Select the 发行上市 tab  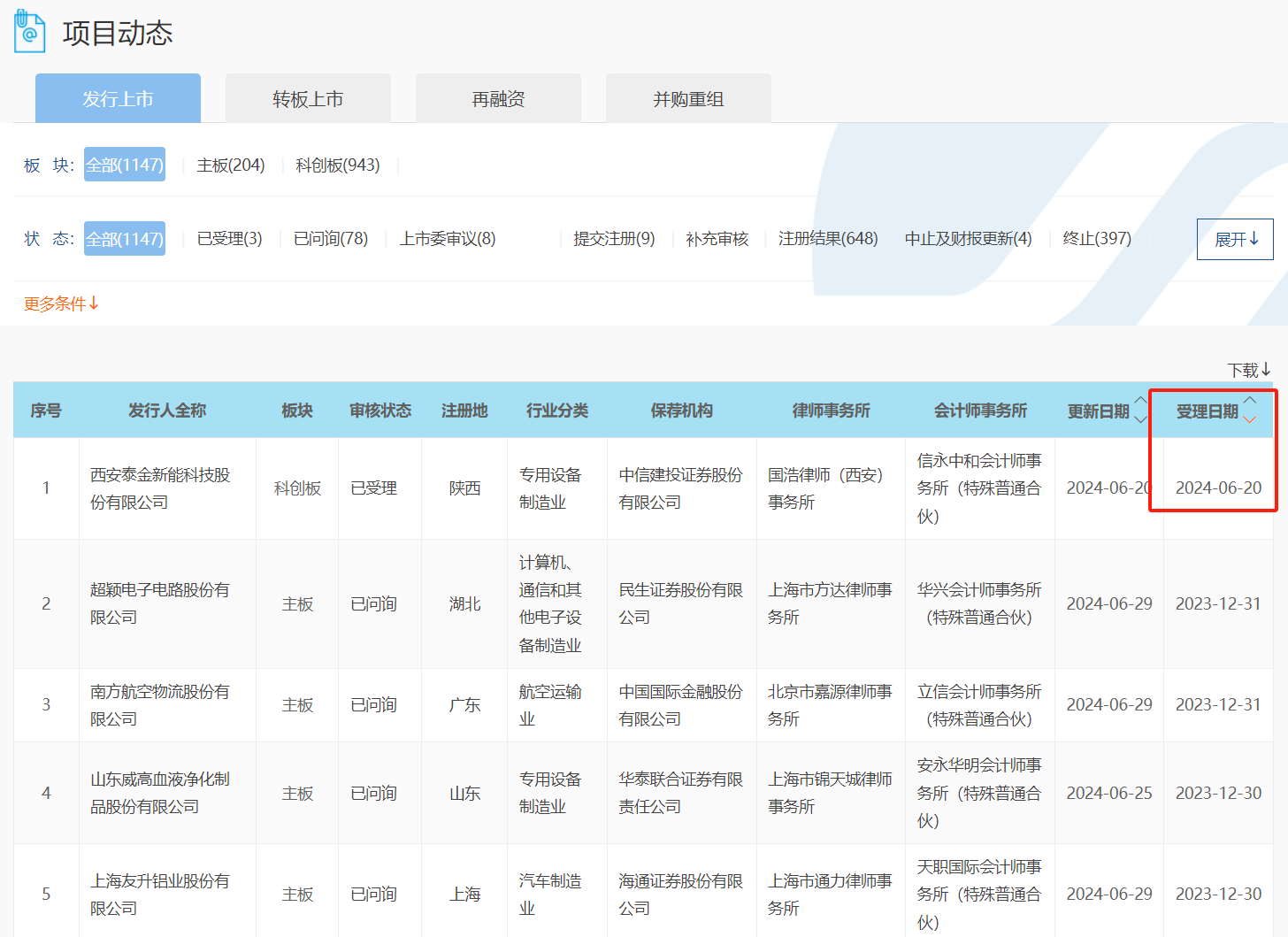(118, 99)
